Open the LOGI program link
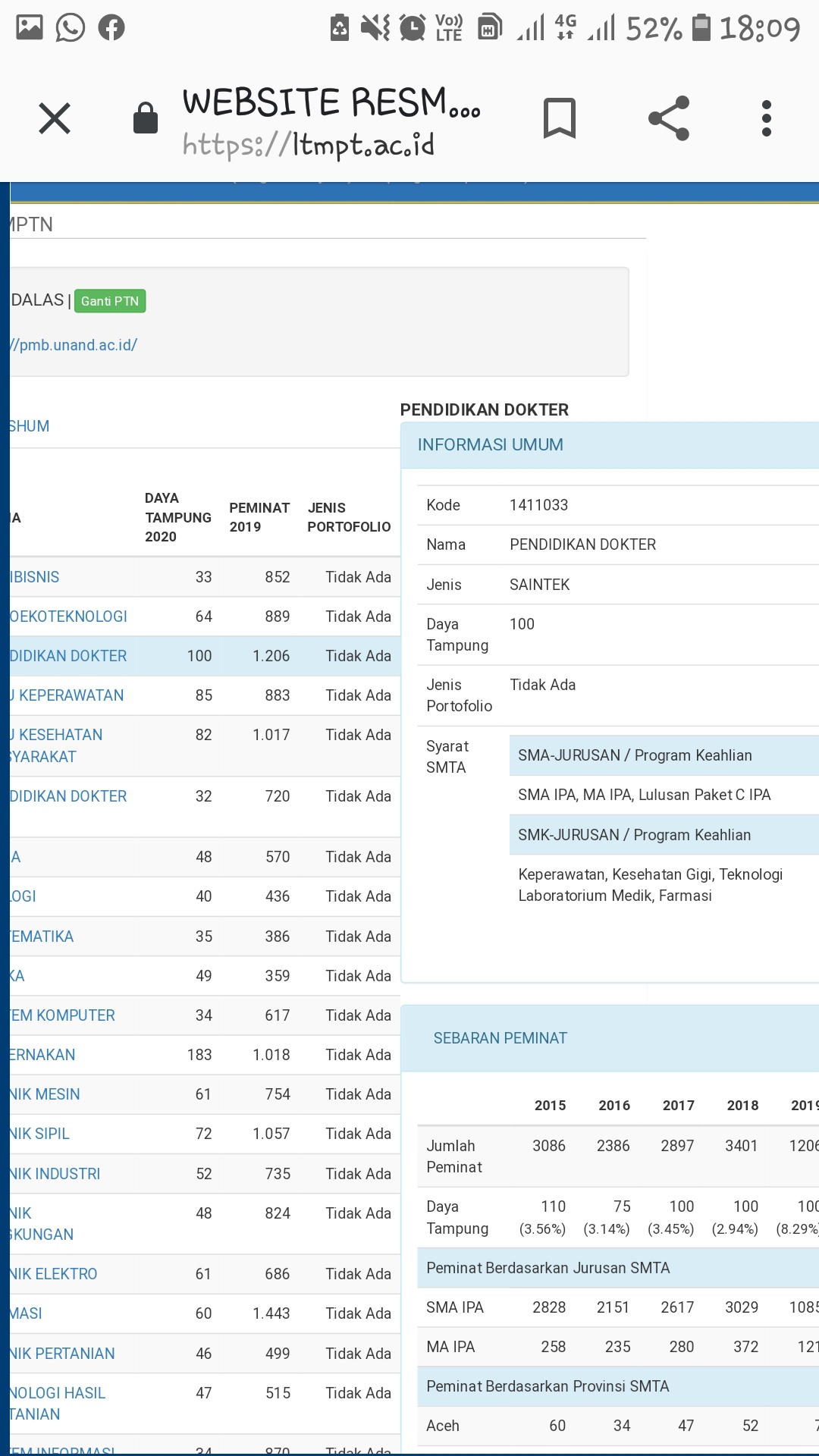Screen dimensions: 819x1456 (x=24, y=896)
